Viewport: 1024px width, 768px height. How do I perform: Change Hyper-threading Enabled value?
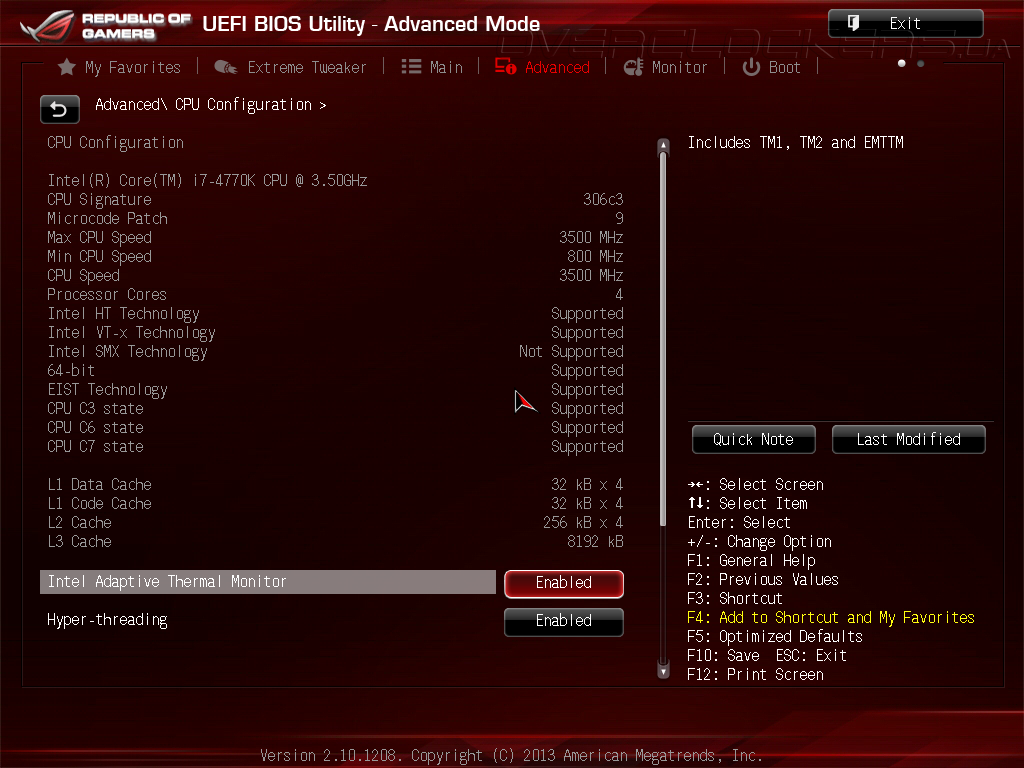[564, 621]
